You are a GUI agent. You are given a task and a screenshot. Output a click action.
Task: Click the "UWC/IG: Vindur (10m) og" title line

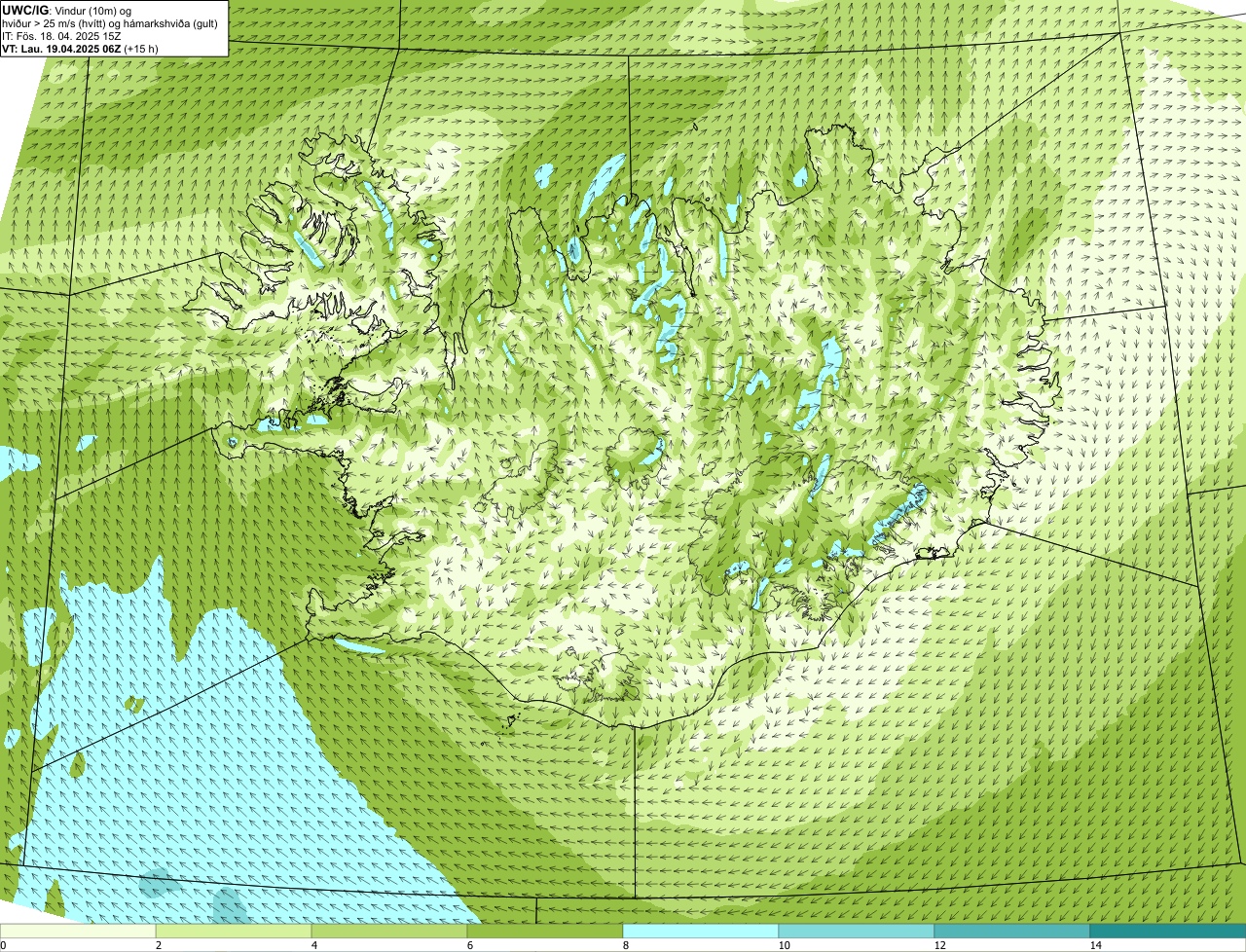click(68, 10)
